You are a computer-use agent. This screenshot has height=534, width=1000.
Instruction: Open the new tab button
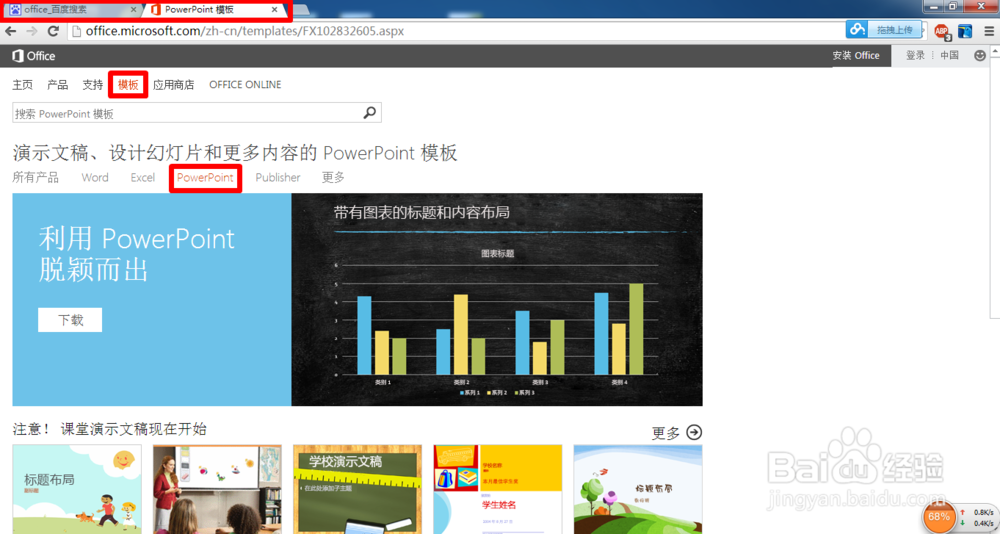(x=301, y=10)
